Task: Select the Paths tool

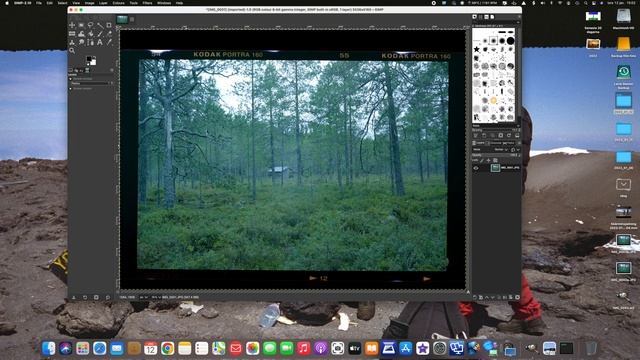Action: pos(90,42)
